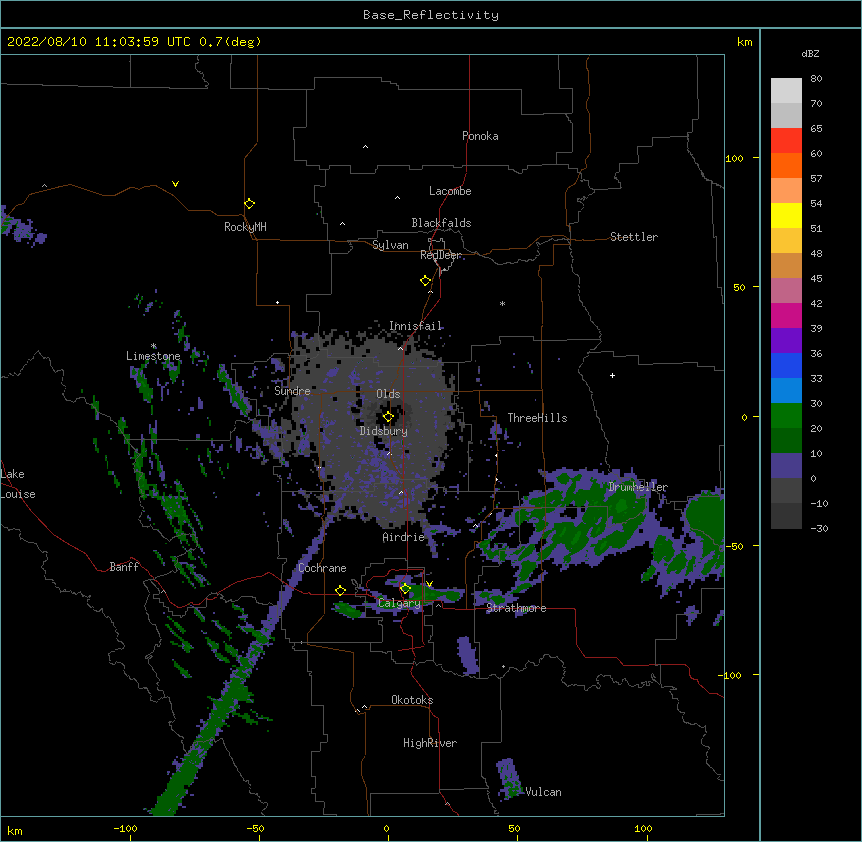
Task: Click the yellow radar site marker at Olds
Action: 388,417
